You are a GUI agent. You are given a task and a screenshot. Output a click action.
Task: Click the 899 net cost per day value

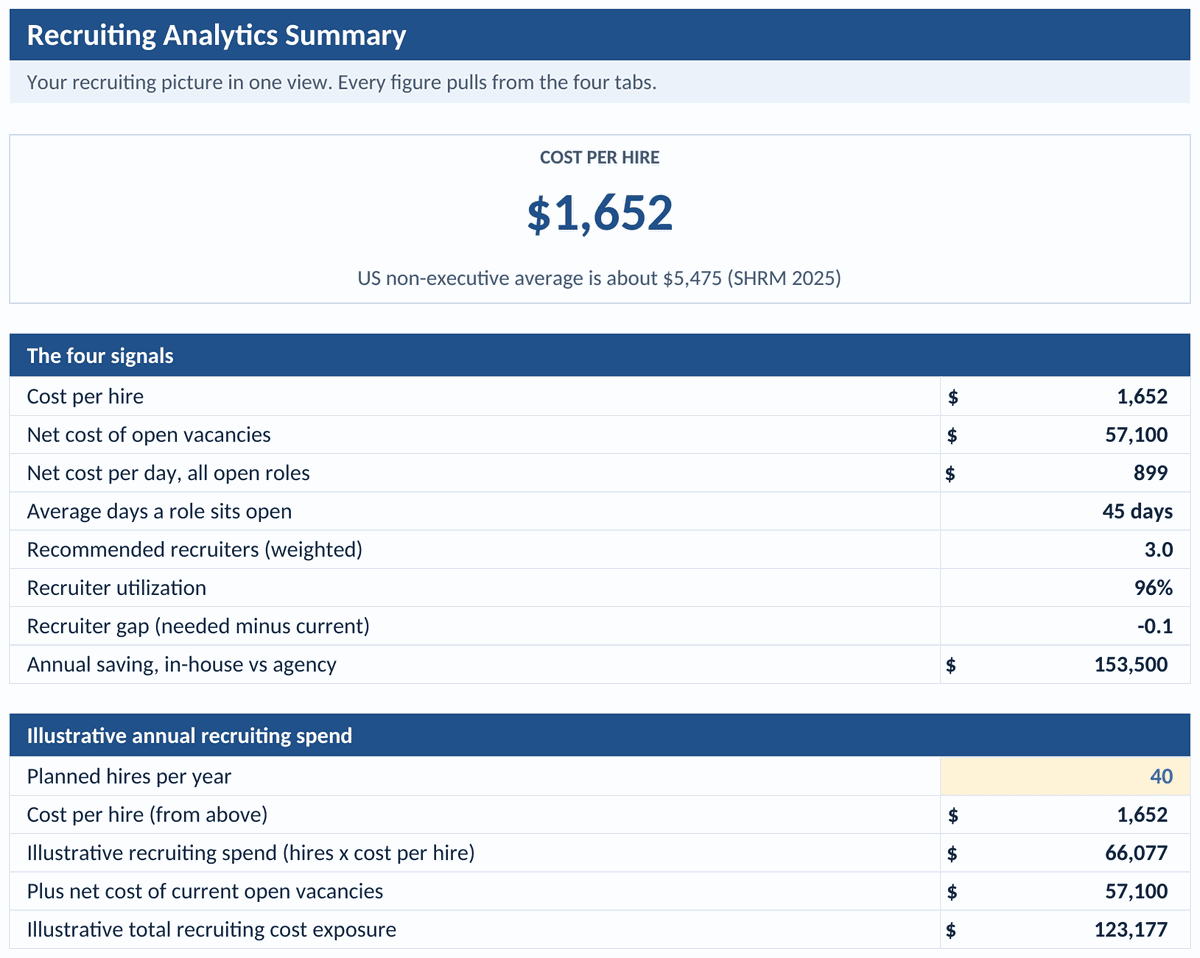click(x=1150, y=473)
